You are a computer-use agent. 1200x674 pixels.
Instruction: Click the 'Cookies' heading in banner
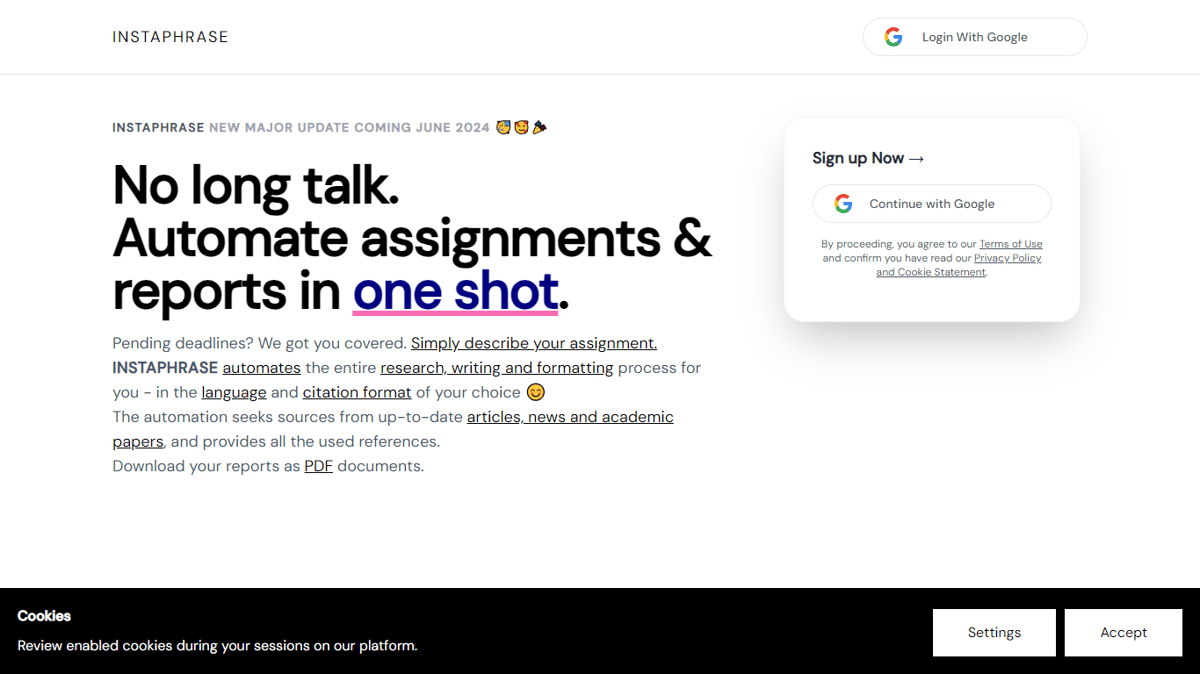tap(44, 616)
